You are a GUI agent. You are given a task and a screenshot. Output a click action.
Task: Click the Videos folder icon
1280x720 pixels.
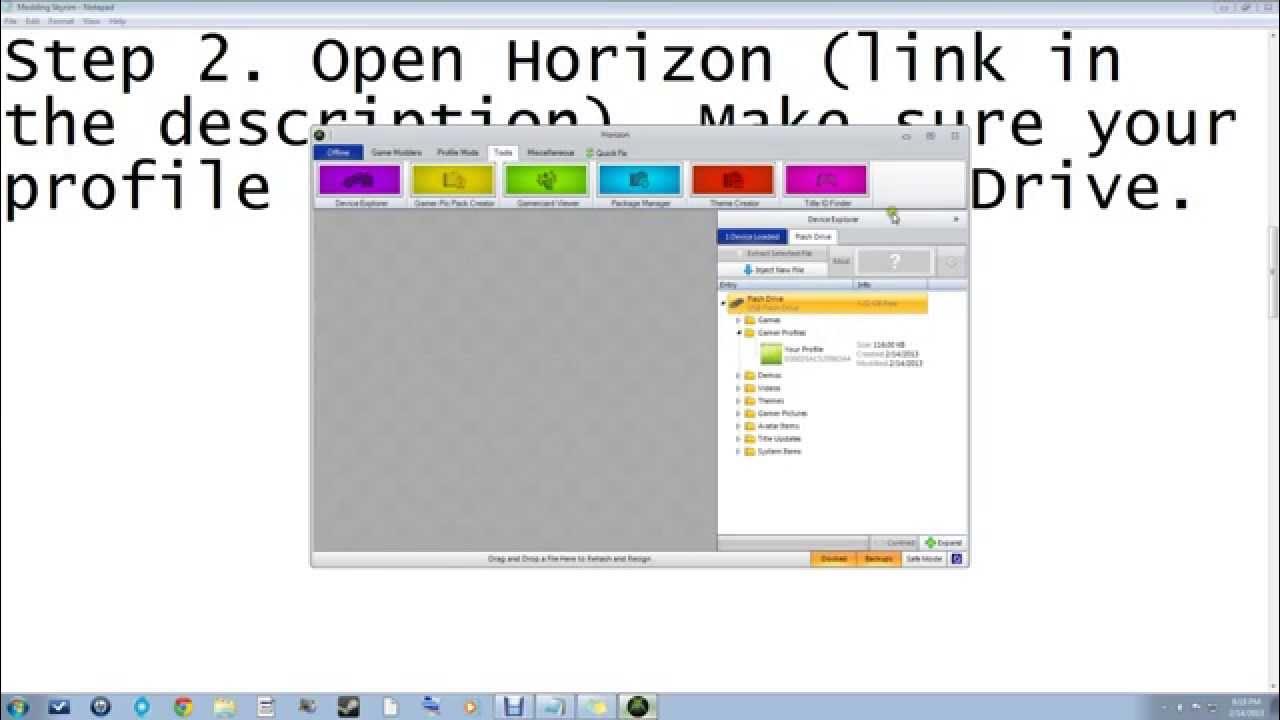(x=749, y=388)
